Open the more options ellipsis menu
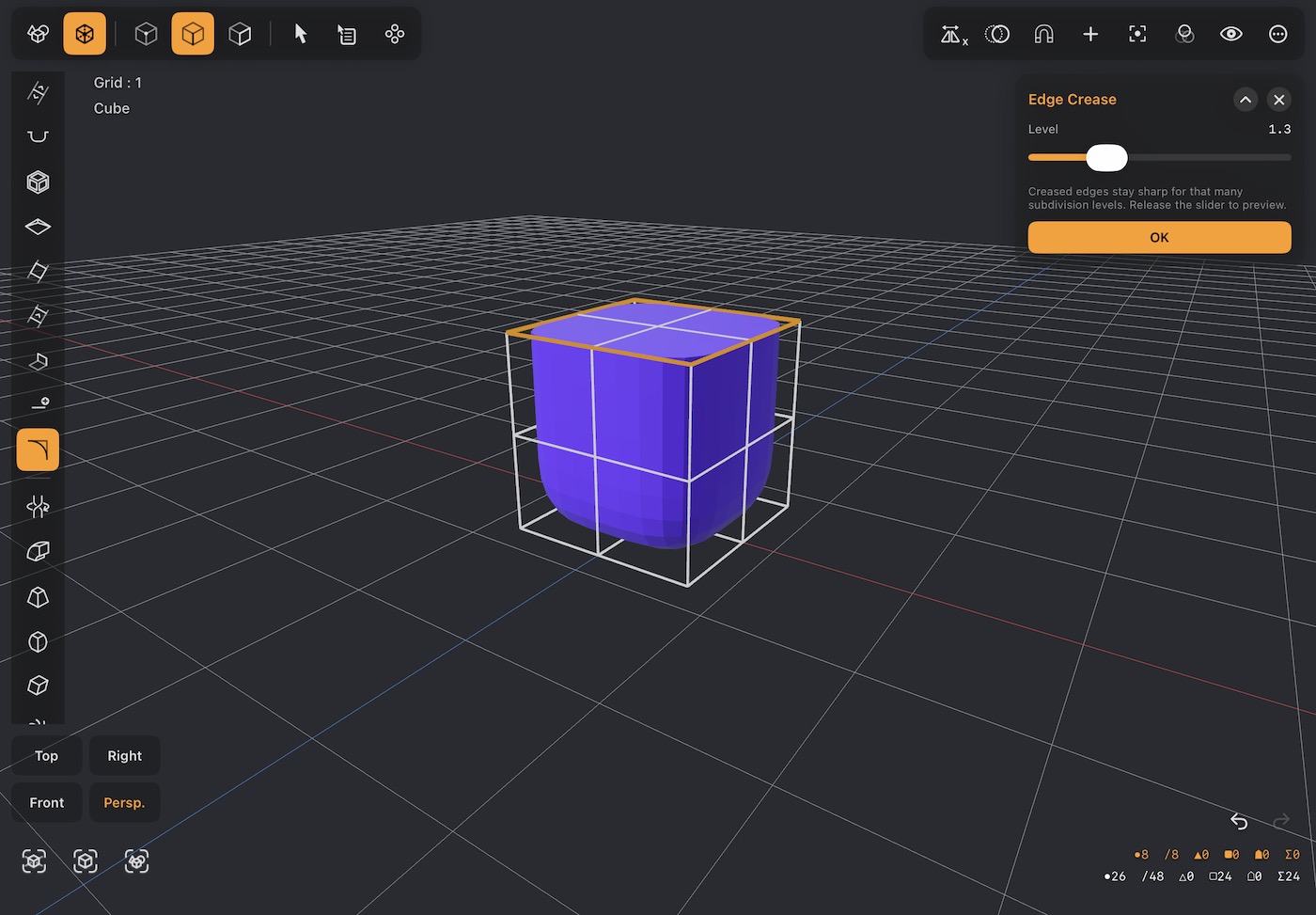The image size is (1316, 915). (1278, 34)
